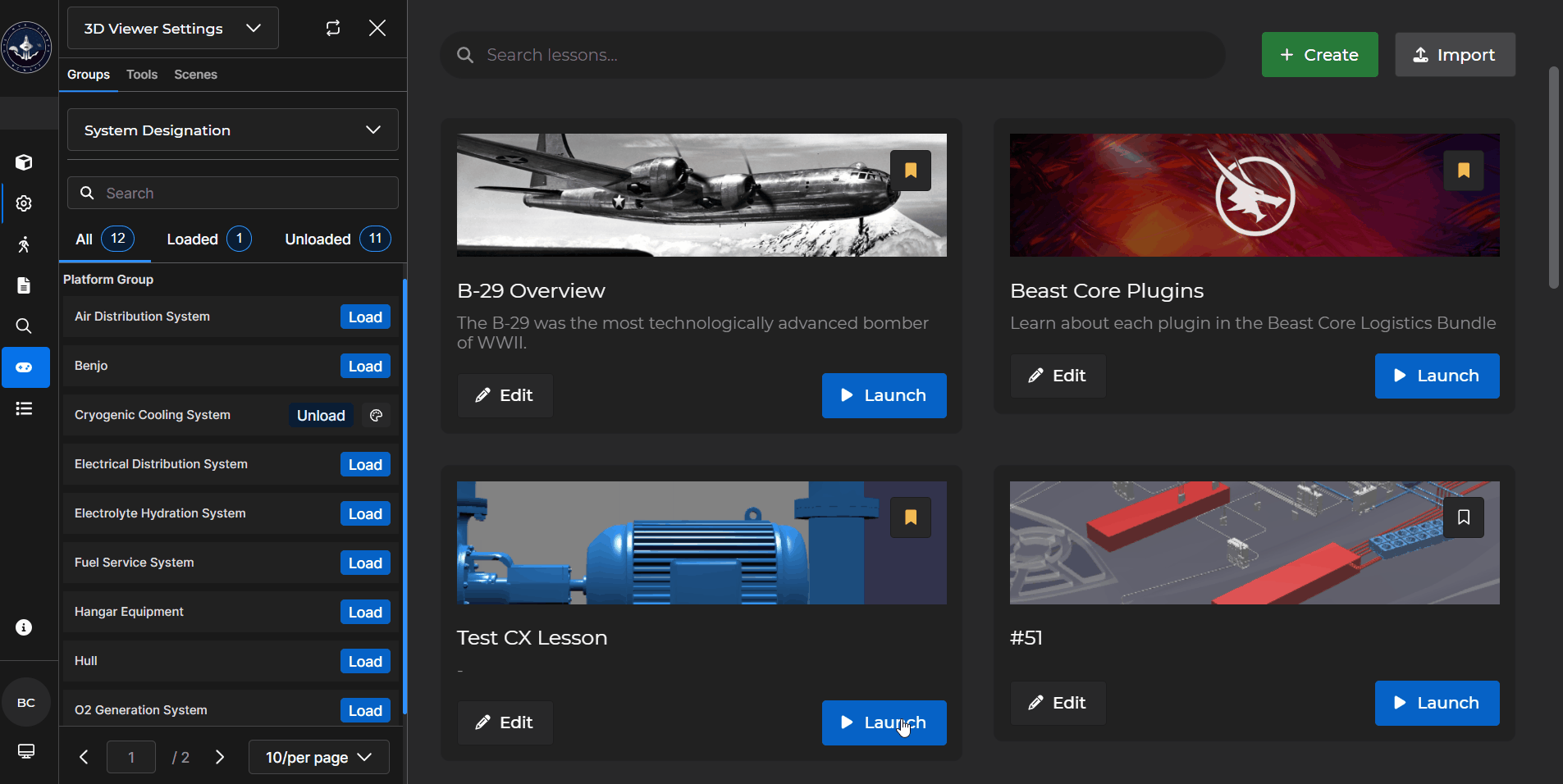Click the lessons page vertical scrollbar

(x=1553, y=178)
